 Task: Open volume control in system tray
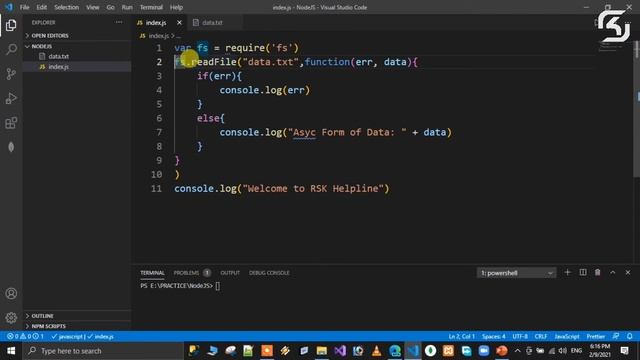tap(562, 351)
